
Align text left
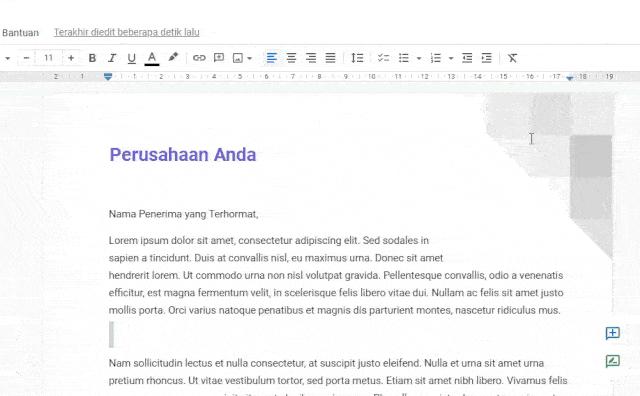coord(271,58)
